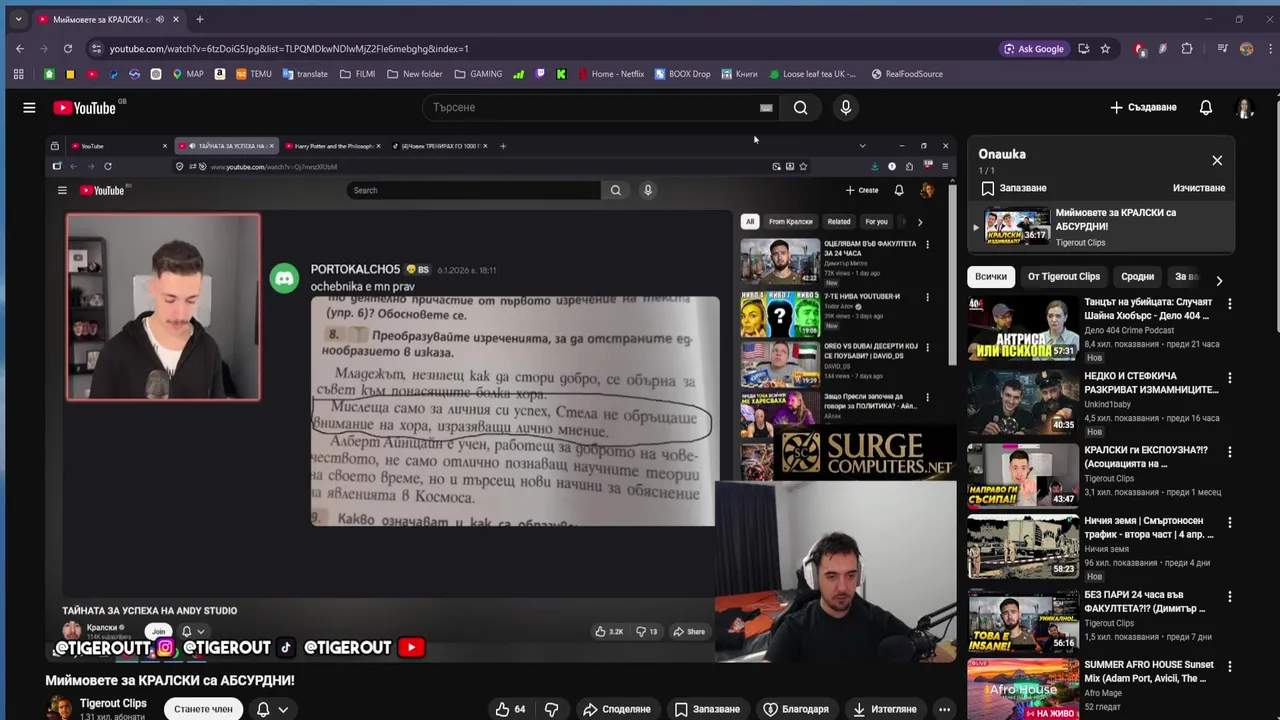Like the video with 64 likes
The width and height of the screenshot is (1280, 720).
(x=510, y=709)
